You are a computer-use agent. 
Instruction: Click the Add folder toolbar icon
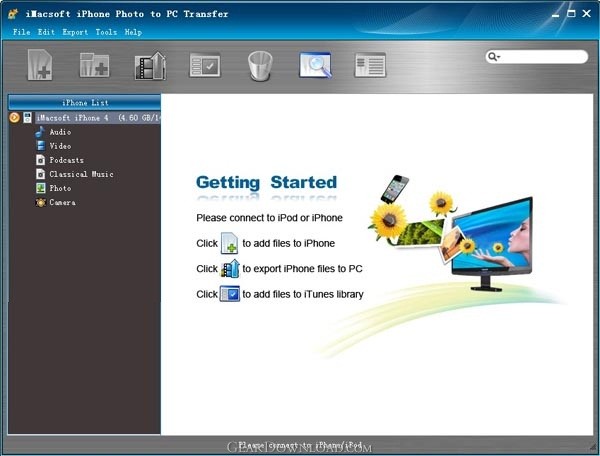click(x=94, y=65)
